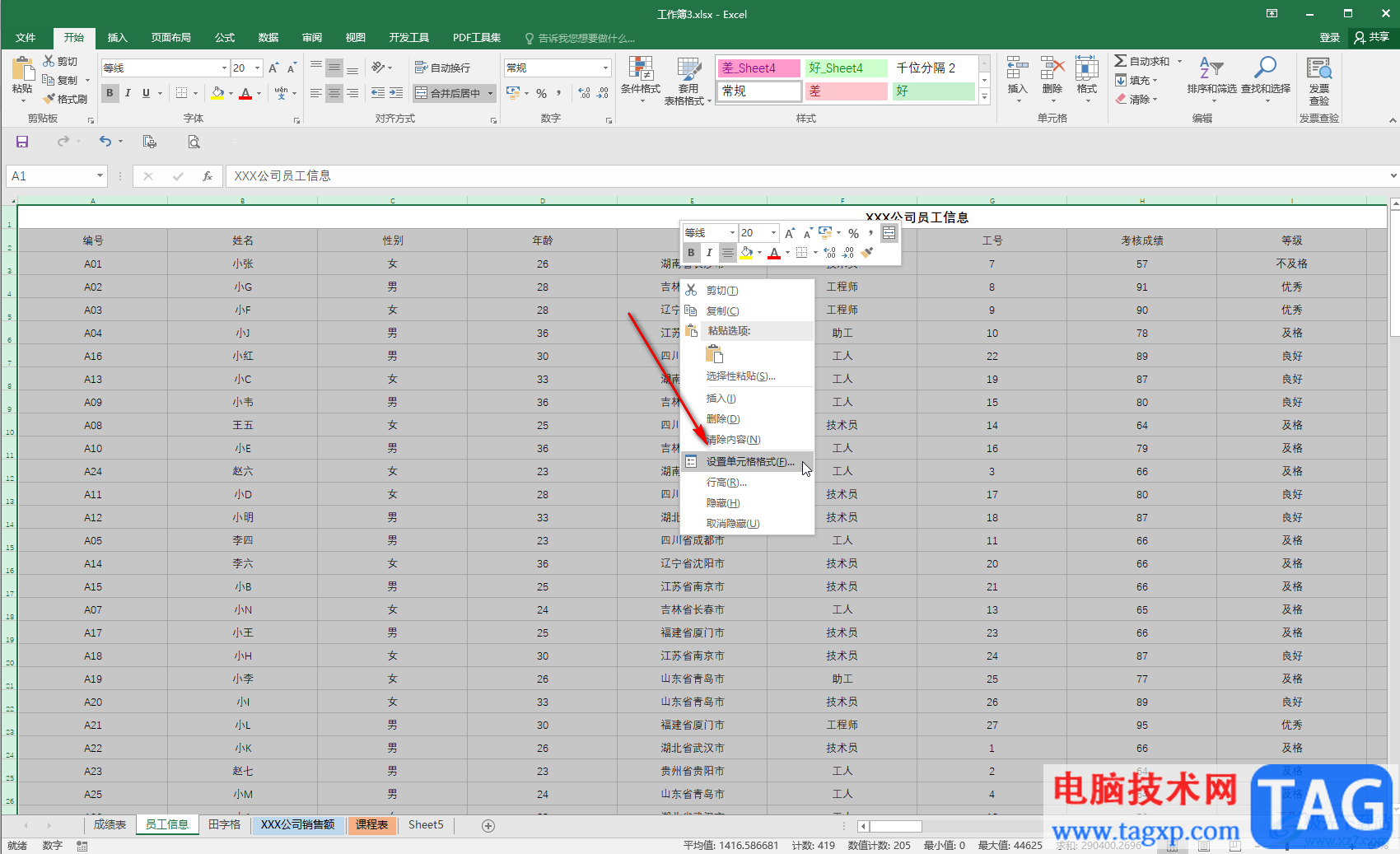The height and width of the screenshot is (854, 1400).
Task: Toggle merge and center in mini toolbar
Action: 889,233
